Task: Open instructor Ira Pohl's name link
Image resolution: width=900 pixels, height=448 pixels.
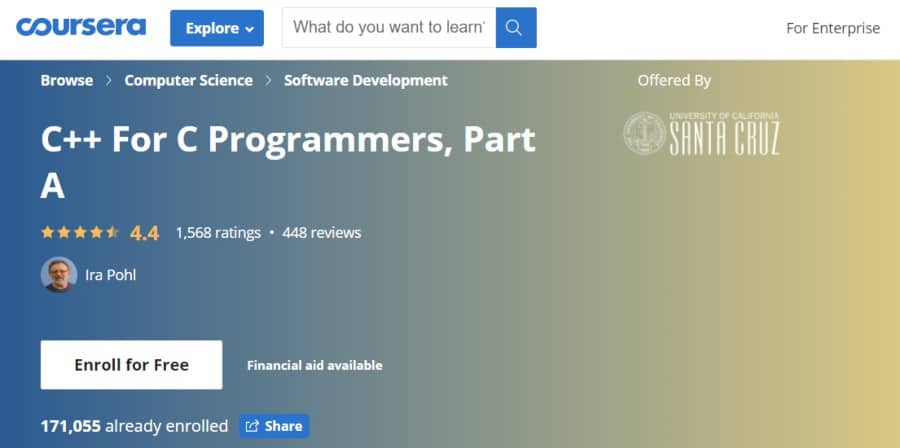Action: (x=111, y=275)
